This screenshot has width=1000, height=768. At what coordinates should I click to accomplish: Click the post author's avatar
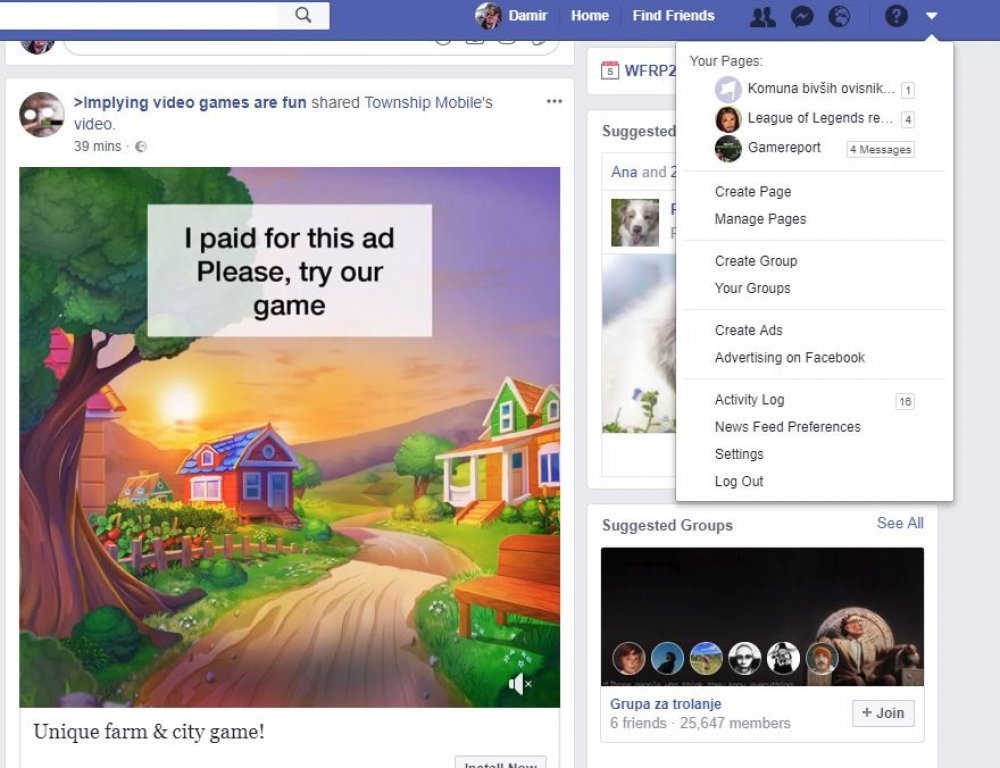click(x=41, y=115)
